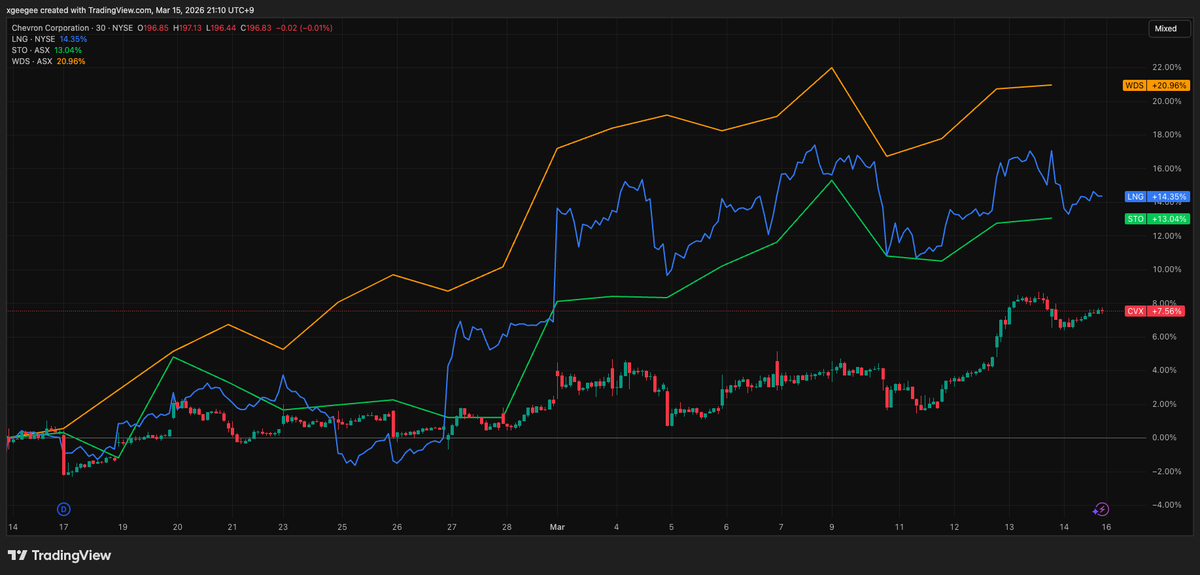Screen dimensions: 1200x575
Task: Click date 16 on the time axis
Action: [x=1105, y=526]
